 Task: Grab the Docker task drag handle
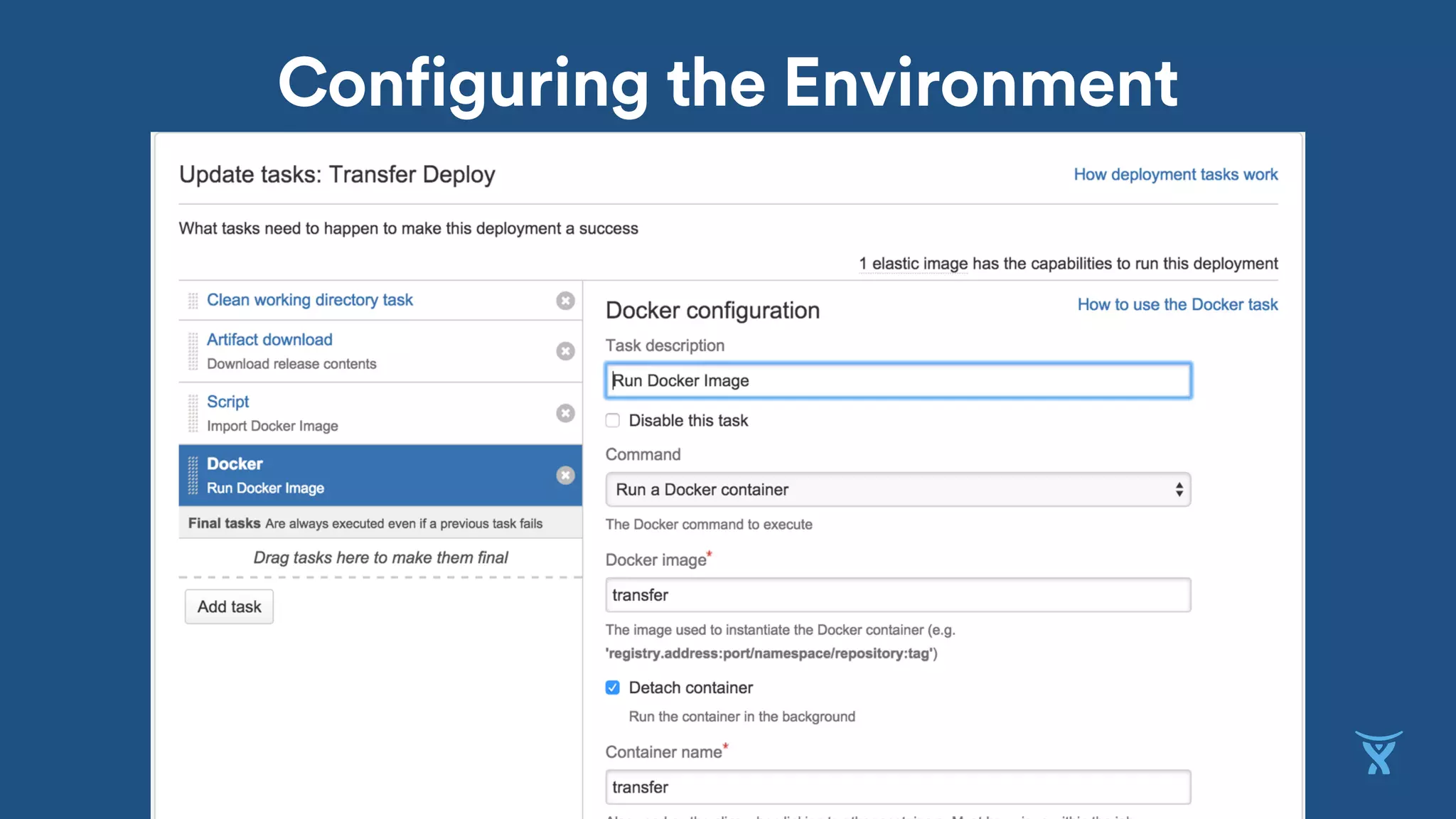pyautogui.click(x=193, y=476)
